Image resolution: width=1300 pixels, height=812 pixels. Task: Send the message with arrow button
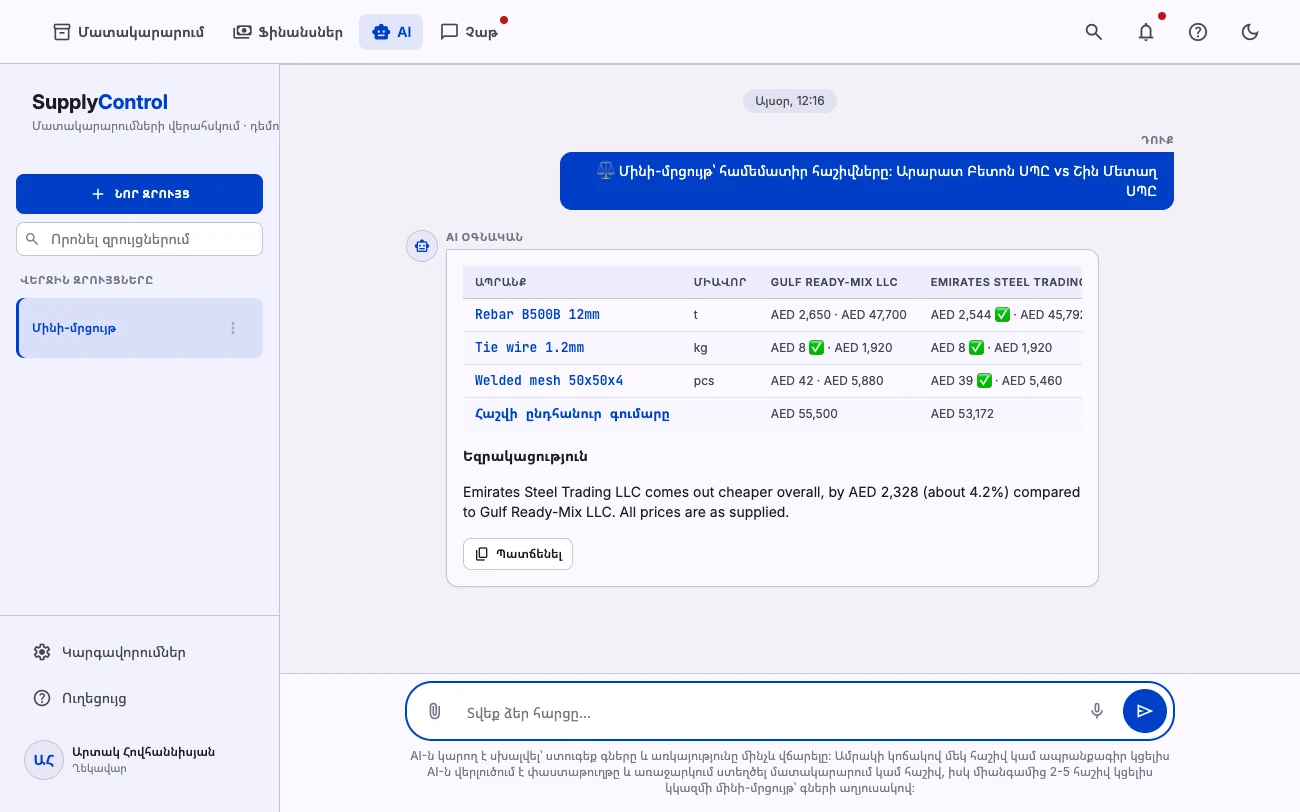point(1145,711)
